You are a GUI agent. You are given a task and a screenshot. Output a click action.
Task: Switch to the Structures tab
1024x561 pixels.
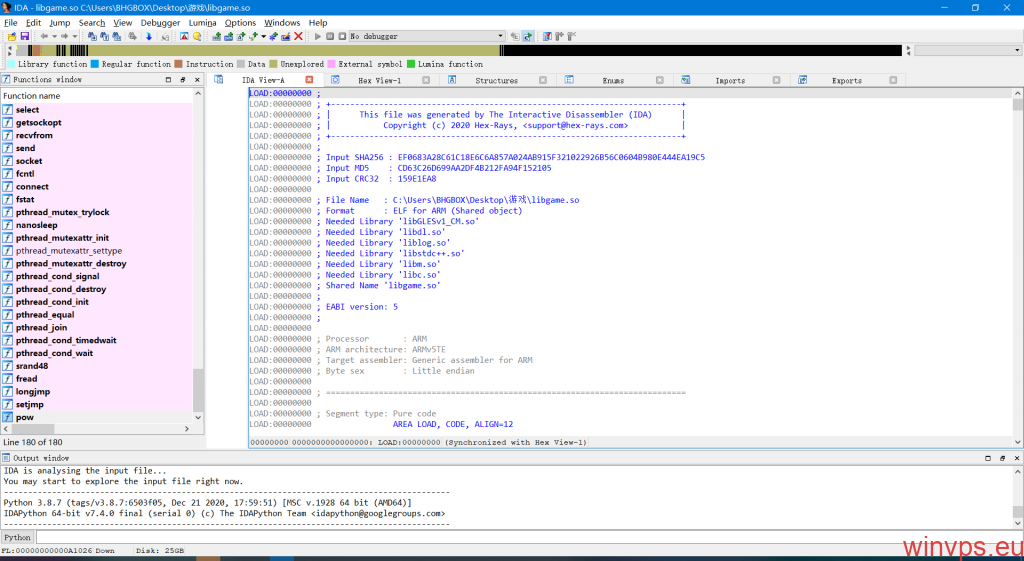(496, 80)
